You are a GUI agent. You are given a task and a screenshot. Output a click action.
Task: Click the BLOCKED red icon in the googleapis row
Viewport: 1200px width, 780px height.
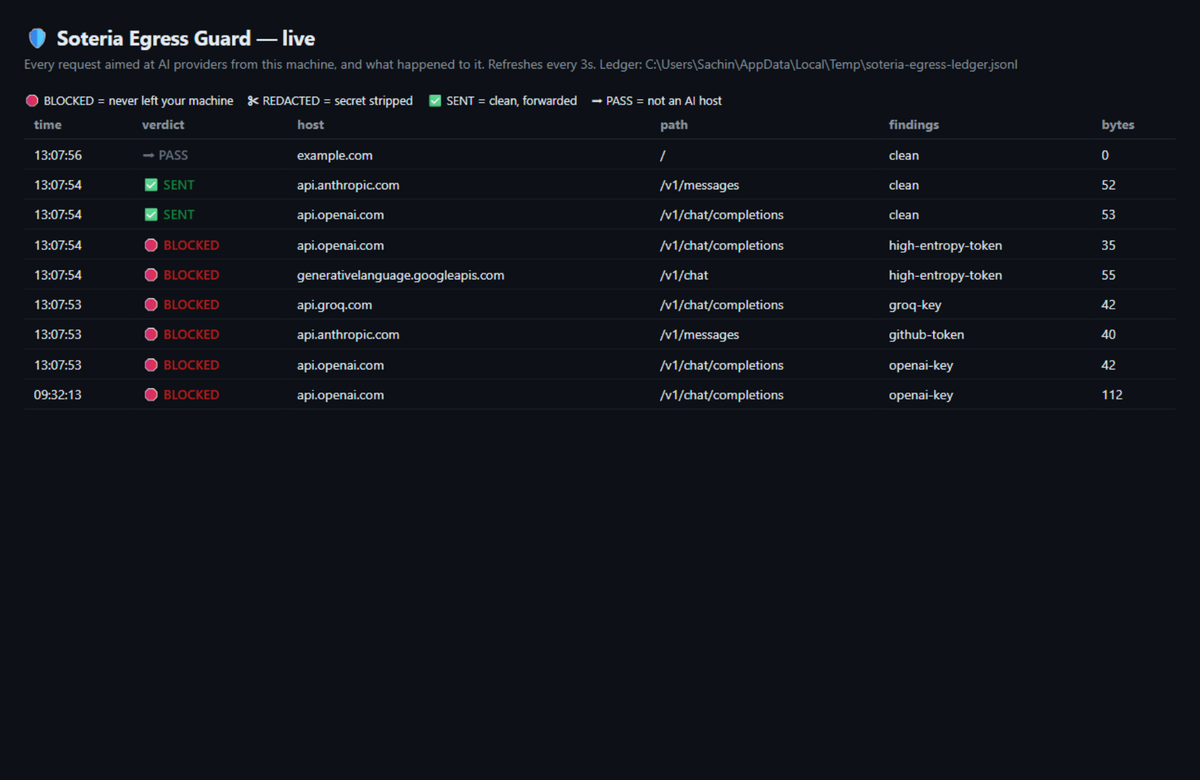pos(151,275)
